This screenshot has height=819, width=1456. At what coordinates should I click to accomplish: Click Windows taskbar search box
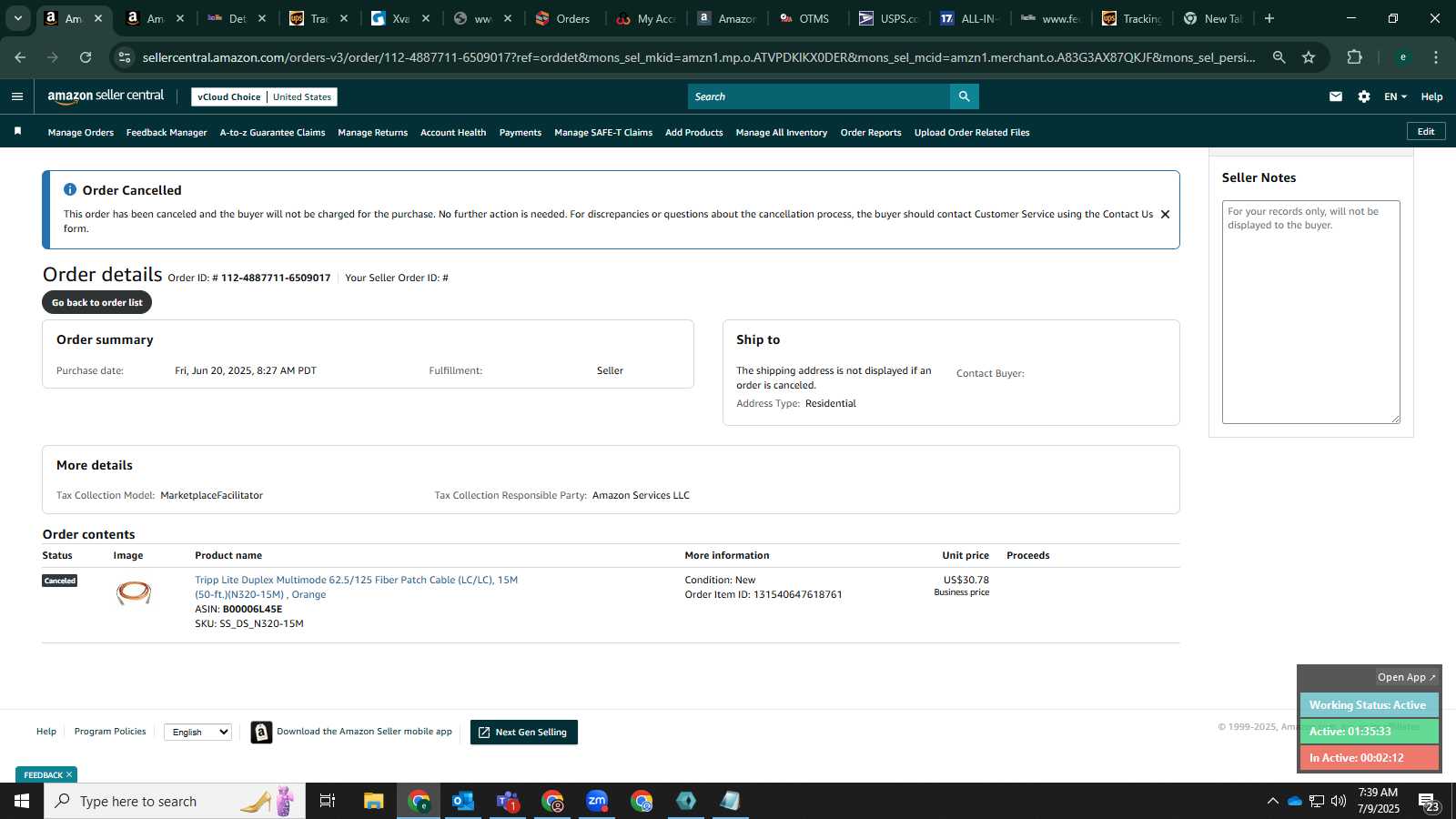tap(175, 801)
